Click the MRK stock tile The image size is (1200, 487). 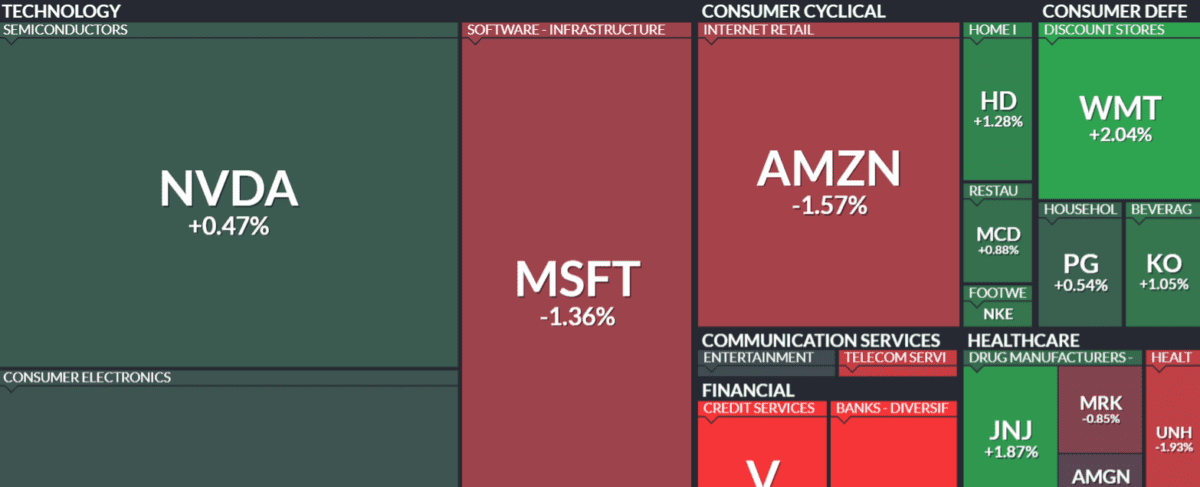(x=1101, y=409)
